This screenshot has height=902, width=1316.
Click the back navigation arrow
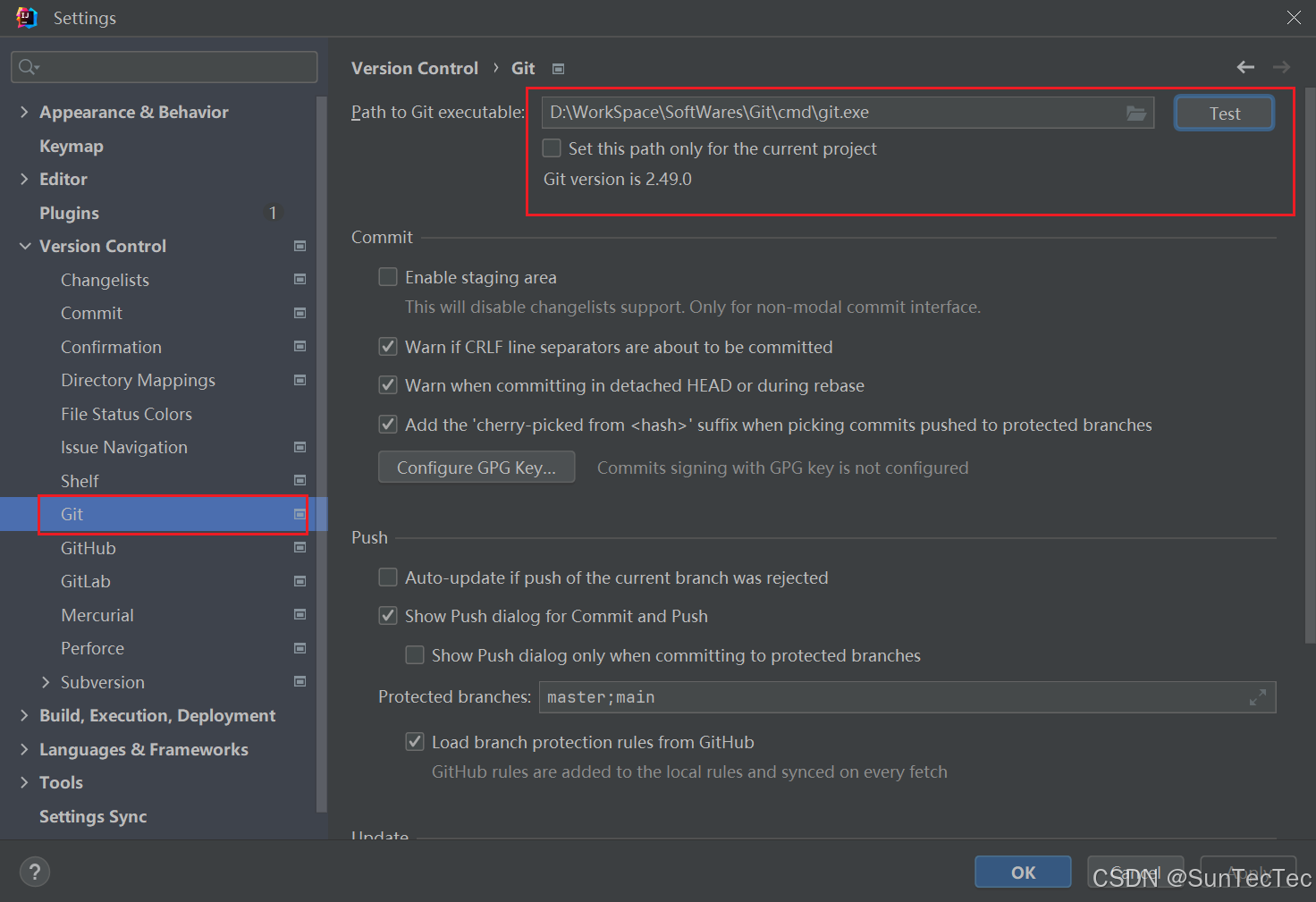click(x=1245, y=67)
